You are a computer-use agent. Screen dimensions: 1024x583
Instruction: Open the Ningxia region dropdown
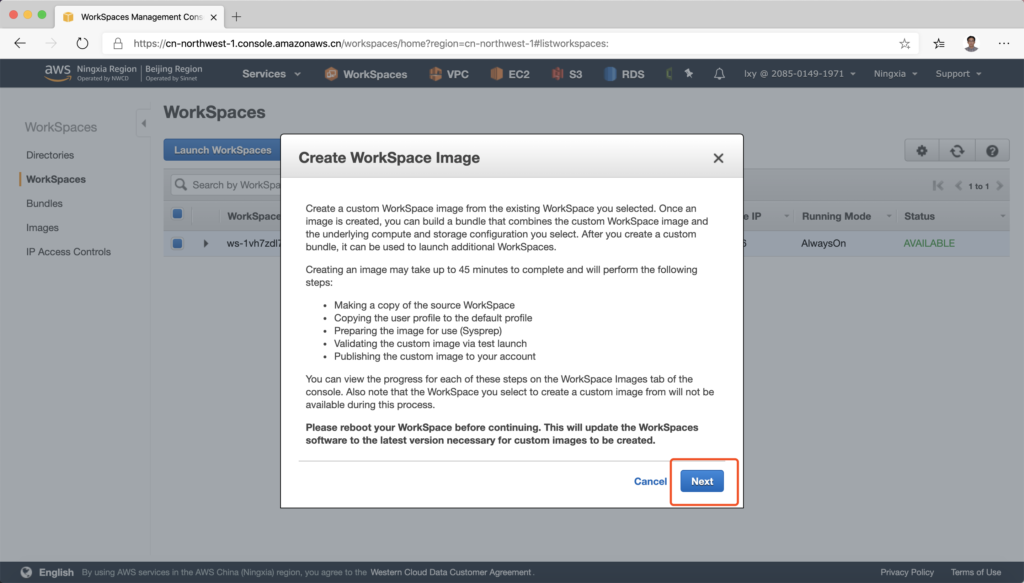coord(895,74)
